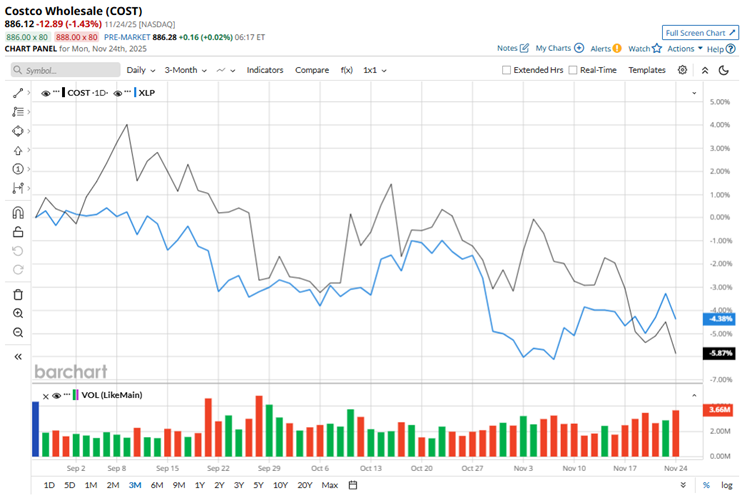Image resolution: width=752 pixels, height=503 pixels.
Task: Open the XLP blue color swatch
Action: point(135,93)
